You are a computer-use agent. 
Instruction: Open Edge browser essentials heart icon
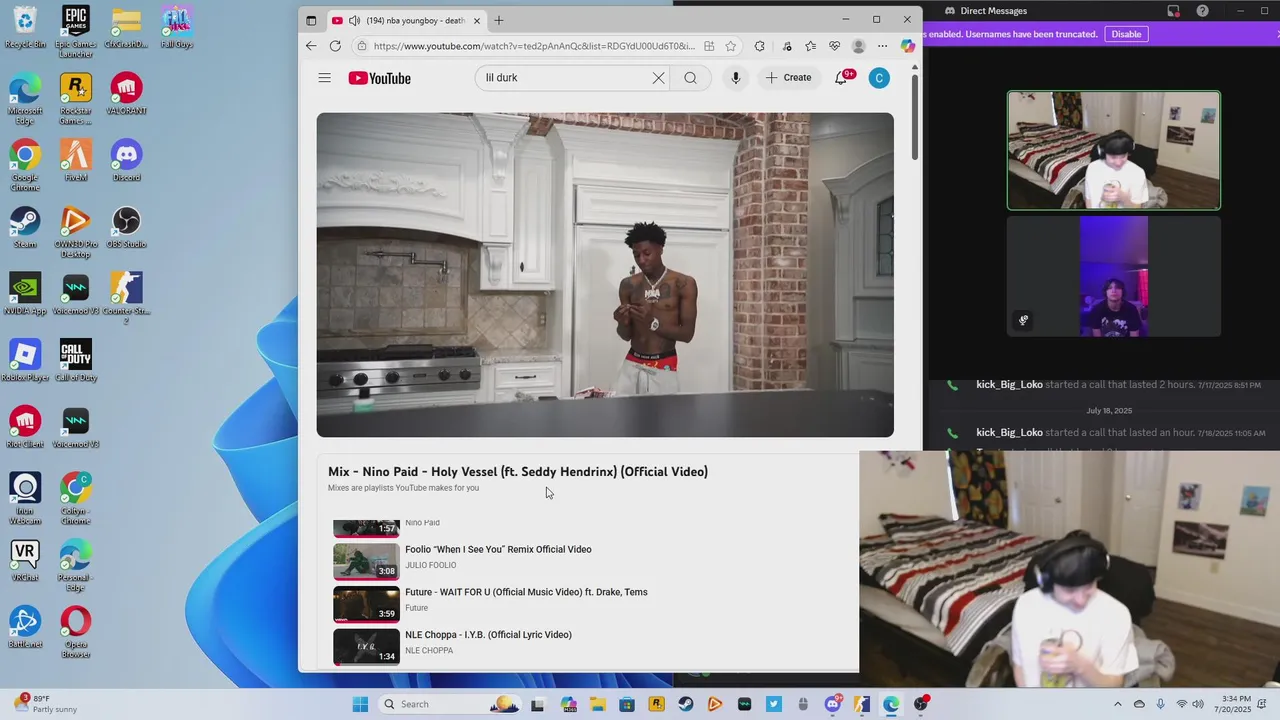coord(834,46)
